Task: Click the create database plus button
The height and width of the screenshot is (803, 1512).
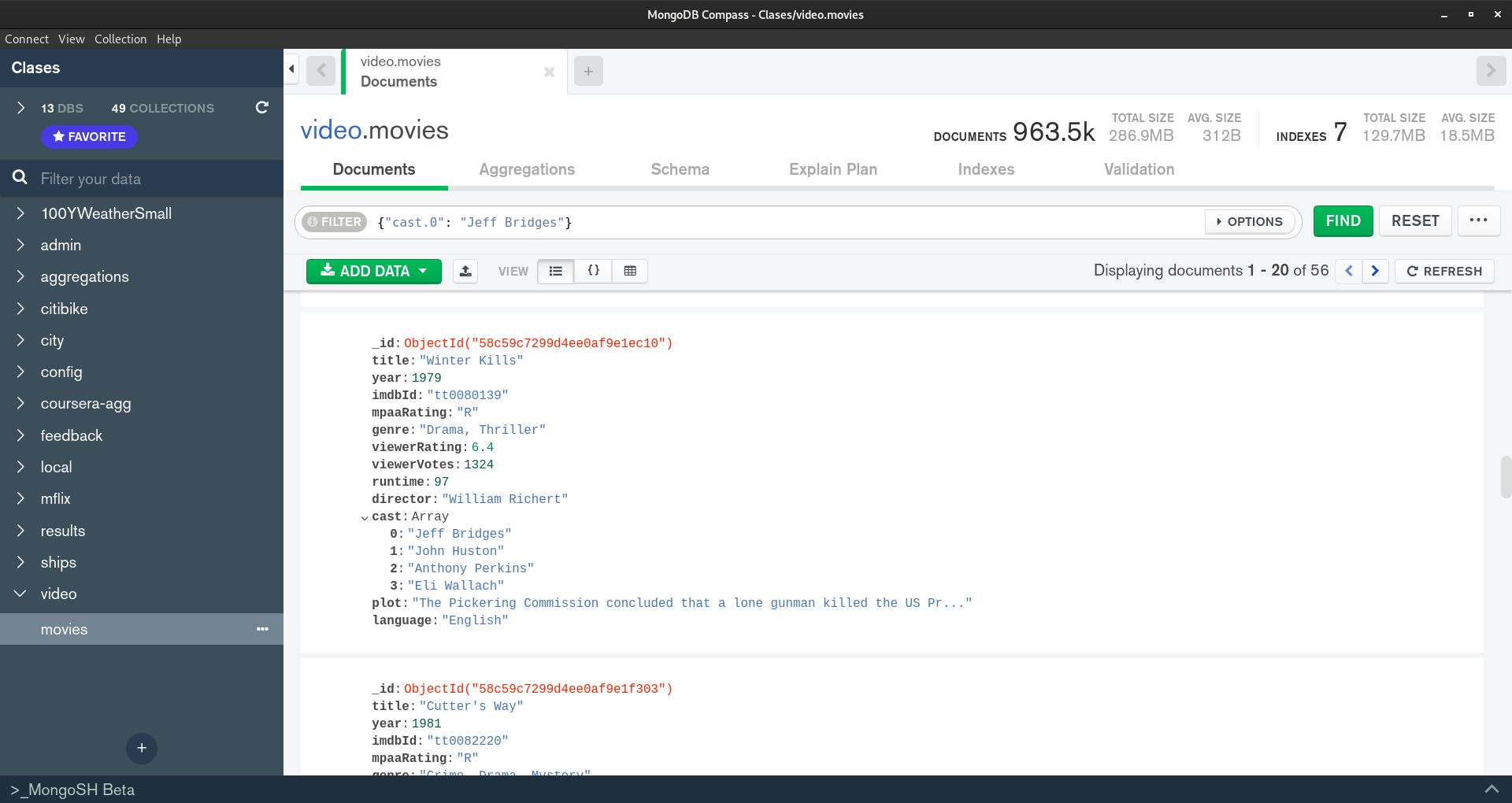Action: [x=142, y=748]
